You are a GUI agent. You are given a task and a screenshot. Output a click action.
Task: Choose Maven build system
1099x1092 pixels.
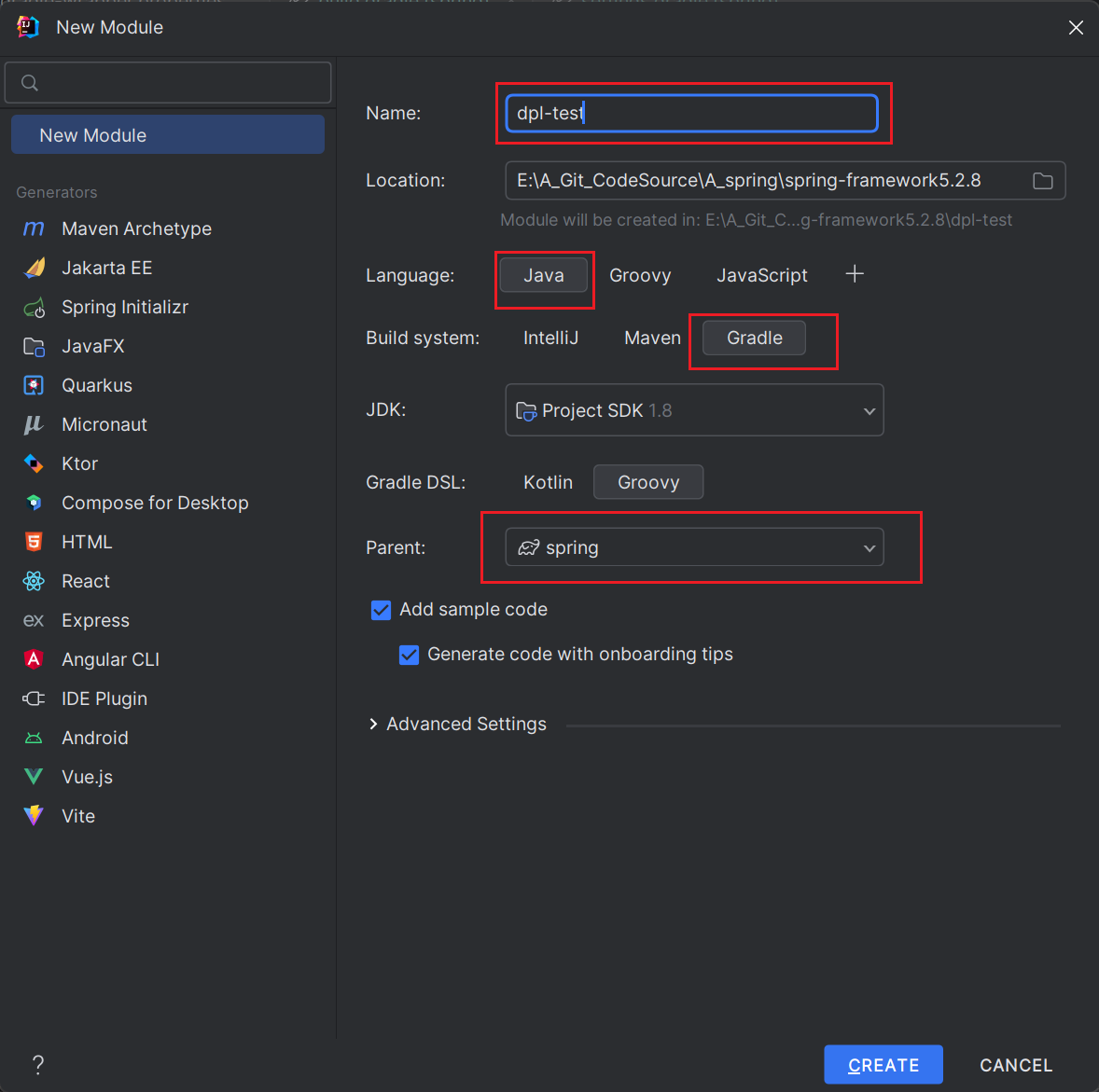(x=652, y=339)
